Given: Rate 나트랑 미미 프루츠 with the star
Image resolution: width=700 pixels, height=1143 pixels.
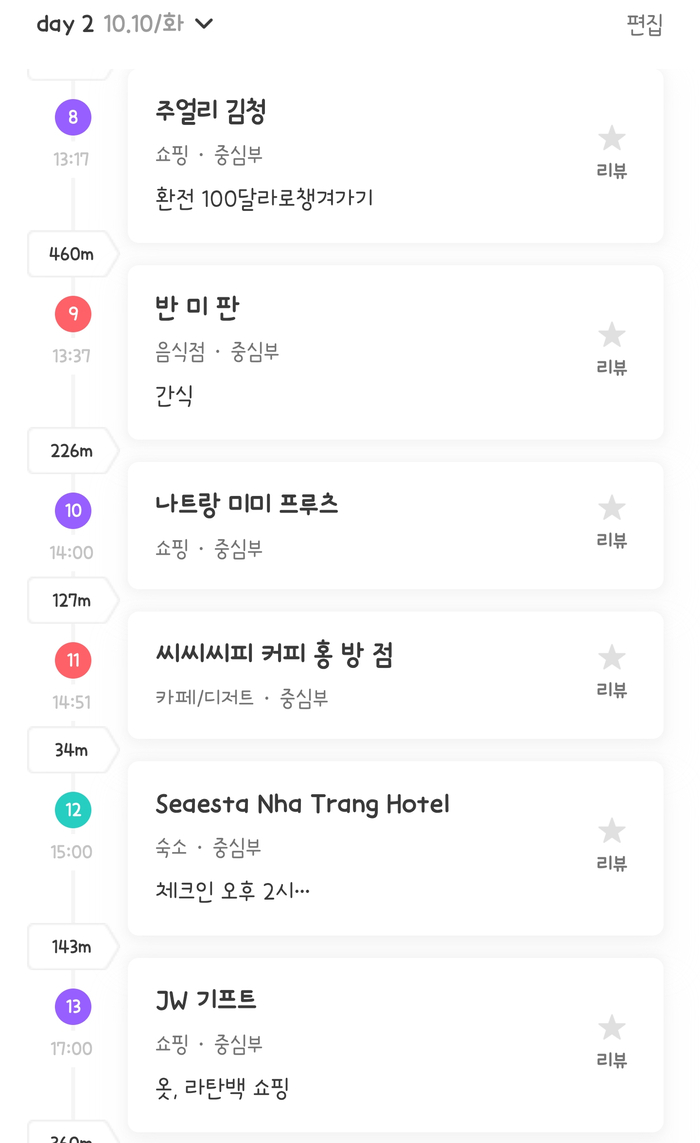Looking at the screenshot, I should 611,509.
